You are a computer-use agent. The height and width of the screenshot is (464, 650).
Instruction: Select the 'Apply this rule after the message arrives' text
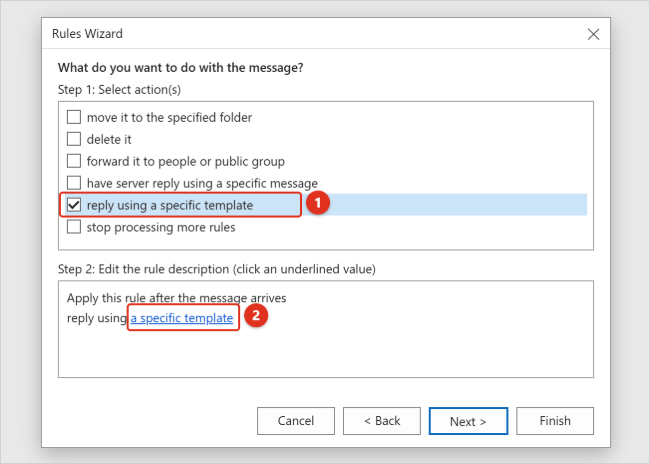click(x=177, y=298)
